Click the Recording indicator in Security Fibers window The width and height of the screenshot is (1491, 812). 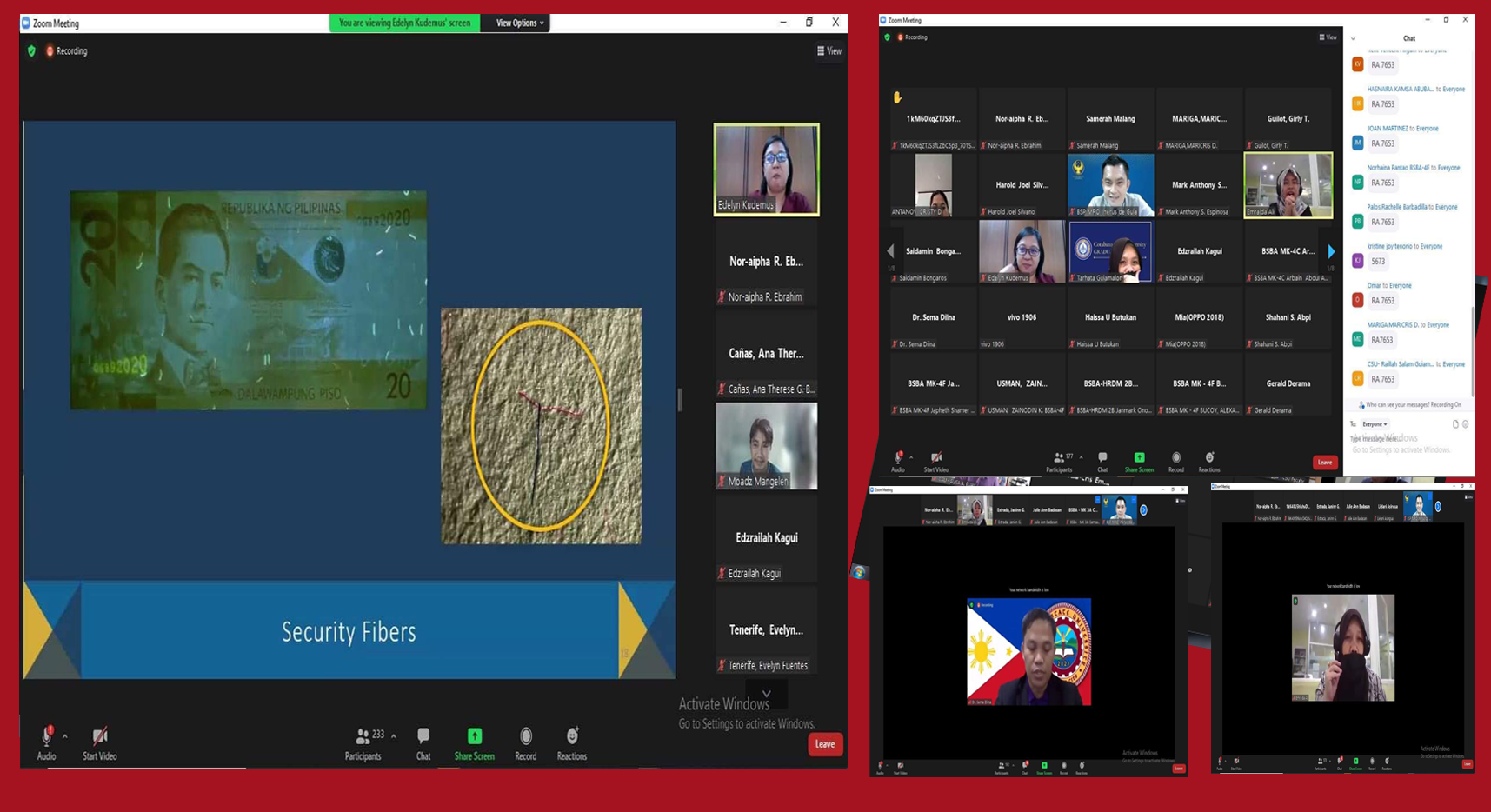pyautogui.click(x=66, y=51)
